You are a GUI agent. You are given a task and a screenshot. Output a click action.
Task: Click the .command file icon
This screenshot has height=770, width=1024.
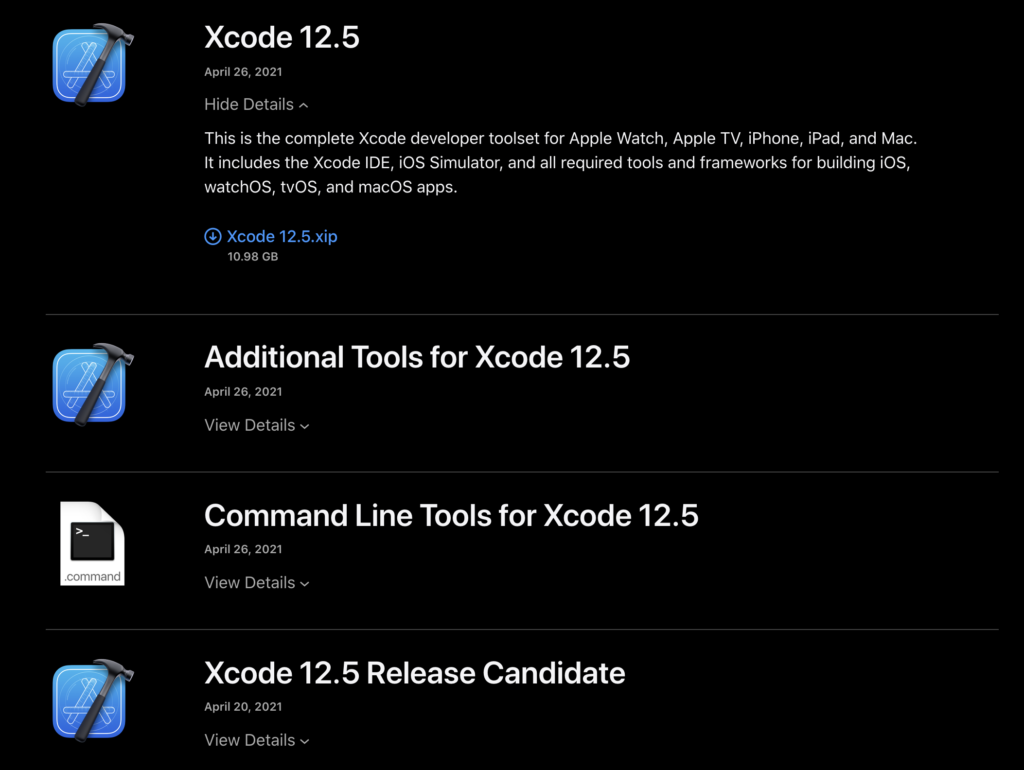92,543
